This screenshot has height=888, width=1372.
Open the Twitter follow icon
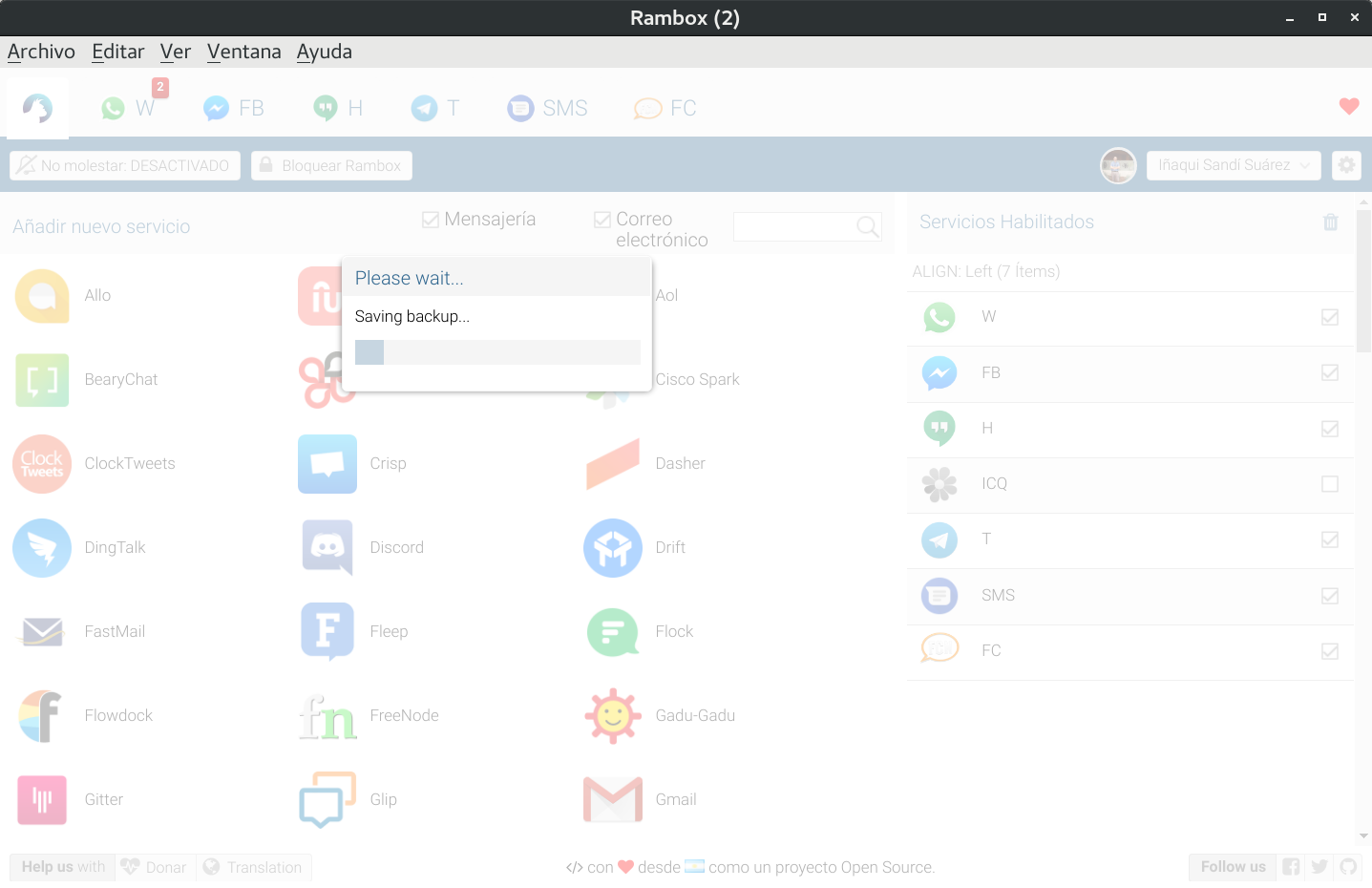pyautogui.click(x=1319, y=867)
